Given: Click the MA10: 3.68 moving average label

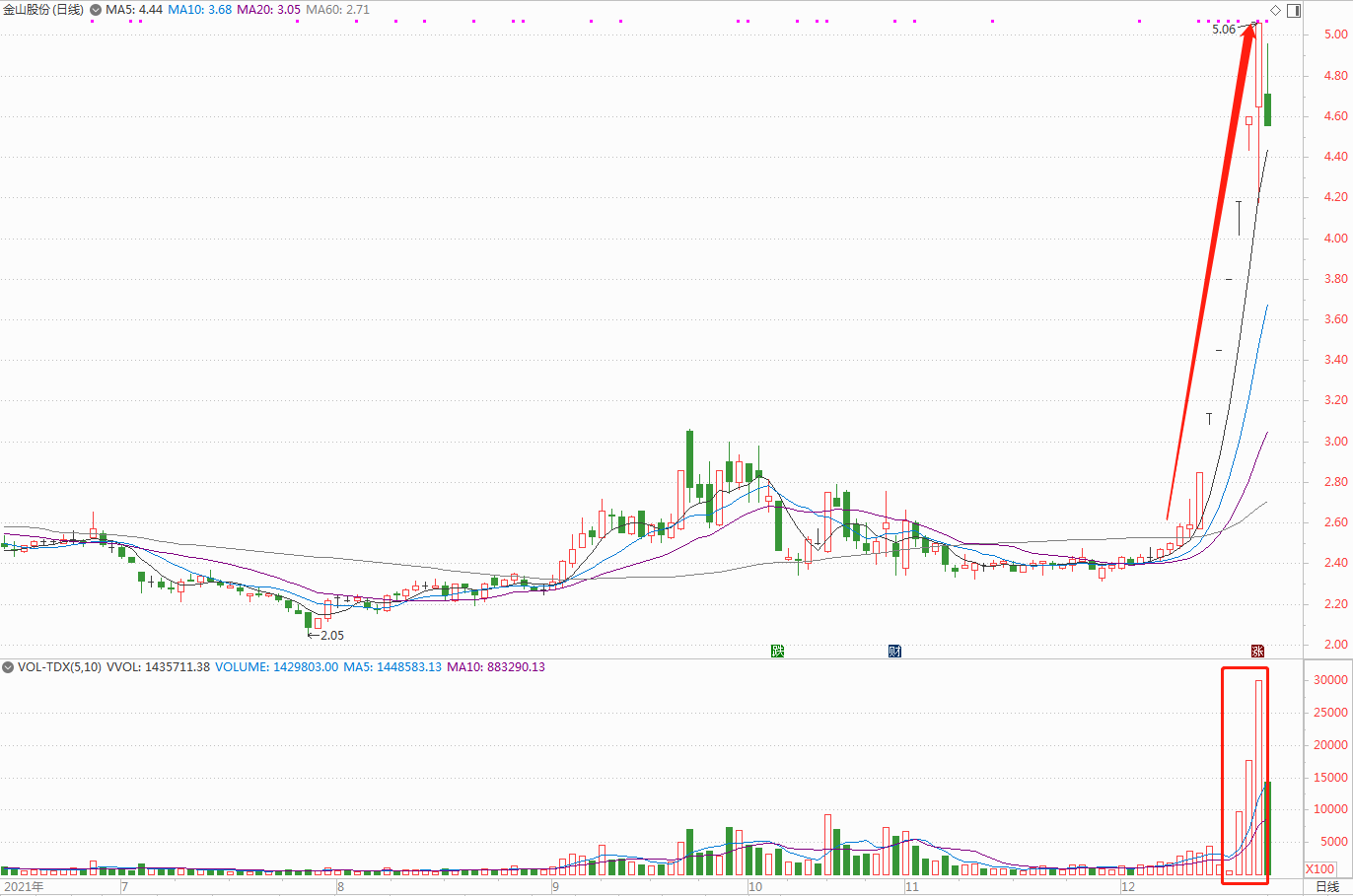Looking at the screenshot, I should (x=200, y=10).
